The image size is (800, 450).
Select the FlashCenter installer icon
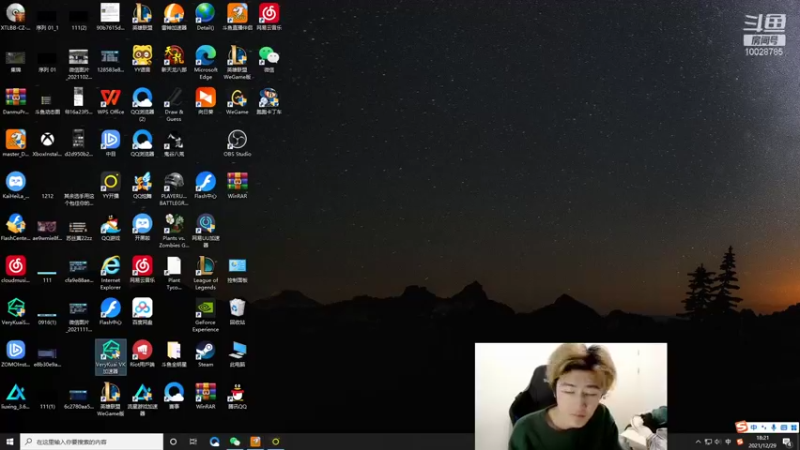(15, 228)
